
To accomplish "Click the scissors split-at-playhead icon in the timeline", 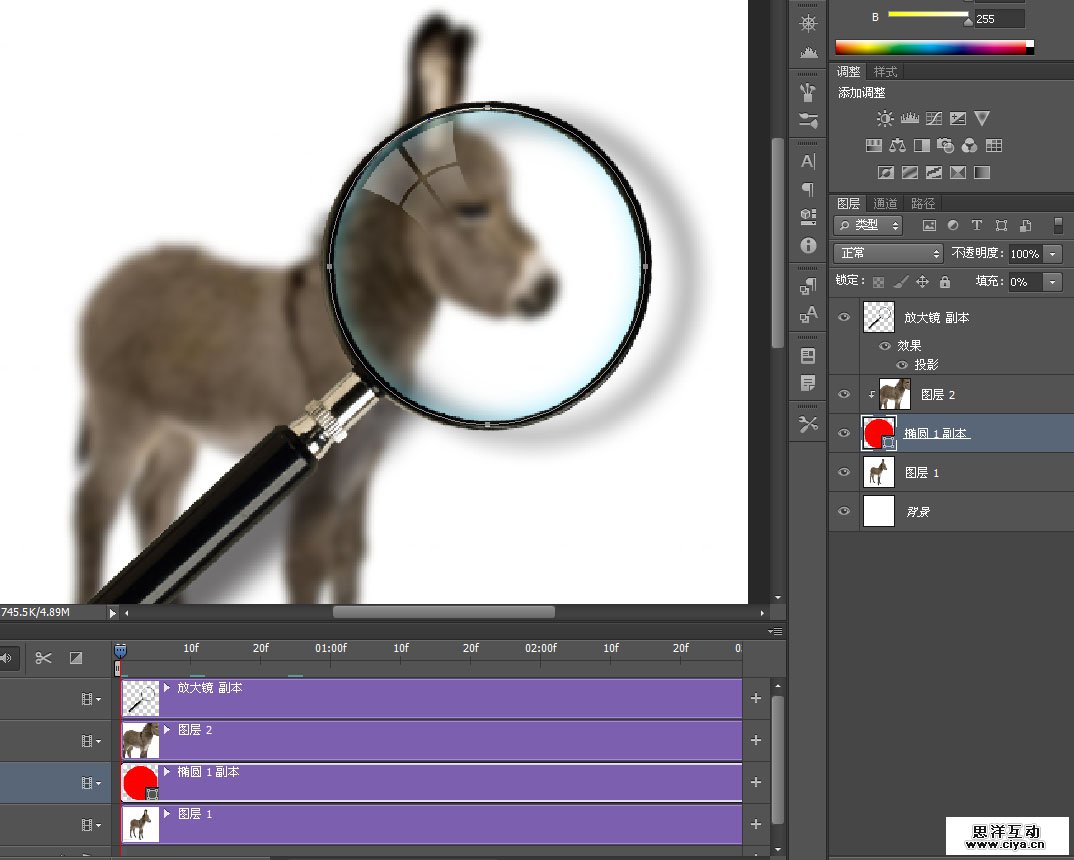I will (x=43, y=657).
